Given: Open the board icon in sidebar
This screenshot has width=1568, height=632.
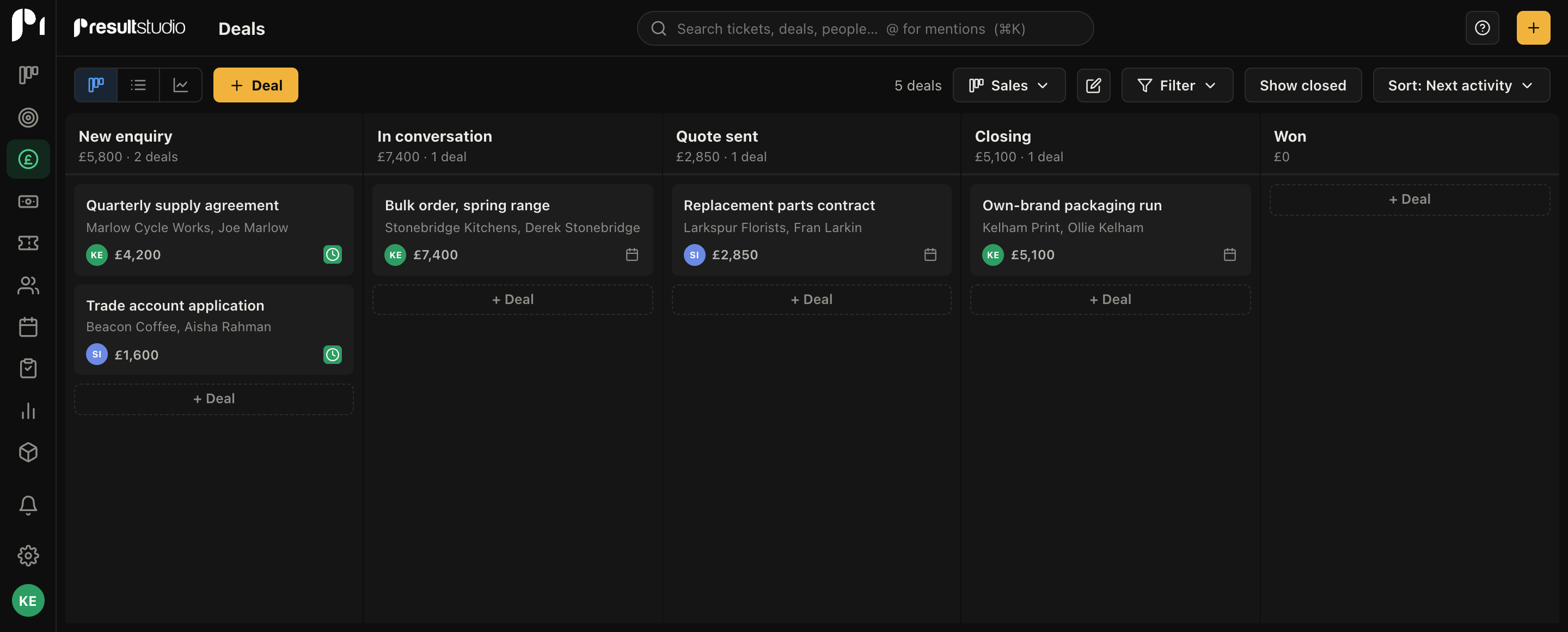Looking at the screenshot, I should coord(28,75).
